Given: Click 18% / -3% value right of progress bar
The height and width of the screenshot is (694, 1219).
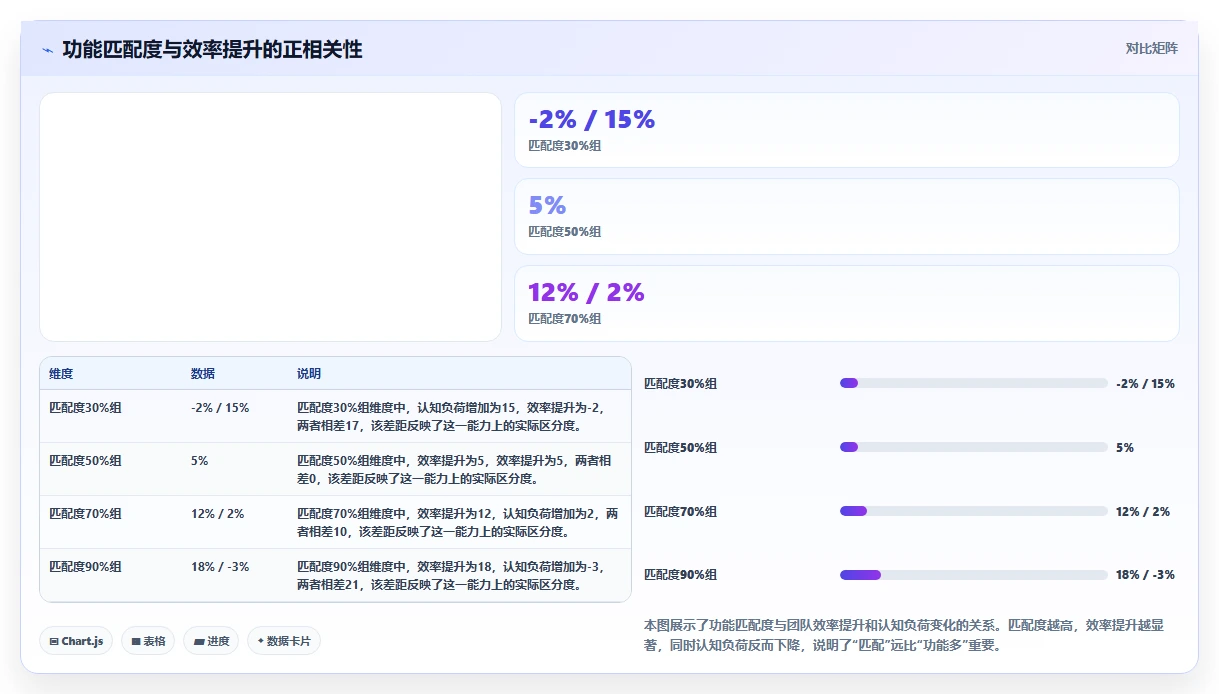Looking at the screenshot, I should (x=1145, y=575).
